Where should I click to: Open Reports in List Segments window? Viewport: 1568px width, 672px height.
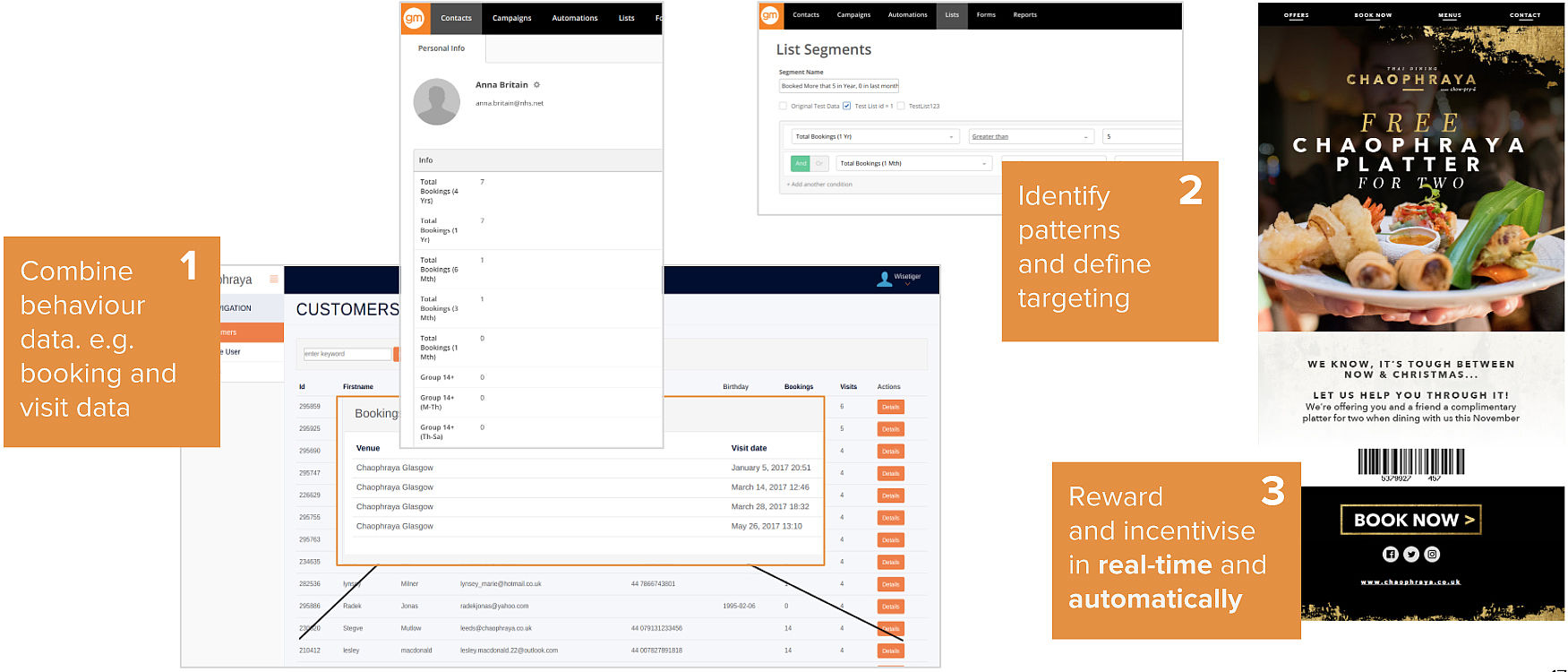point(1025,15)
